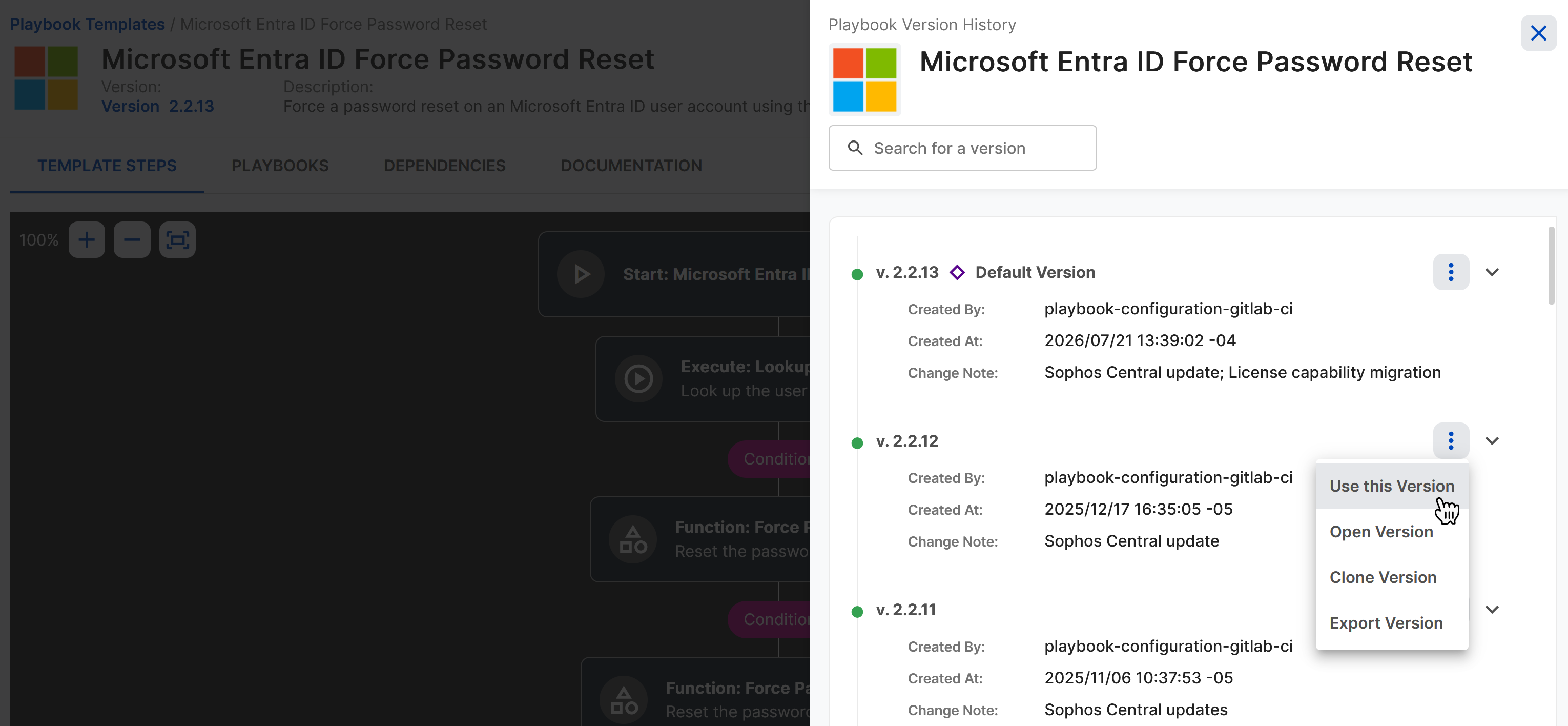
Task: Click the search magnifier icon
Action: pyautogui.click(x=855, y=148)
